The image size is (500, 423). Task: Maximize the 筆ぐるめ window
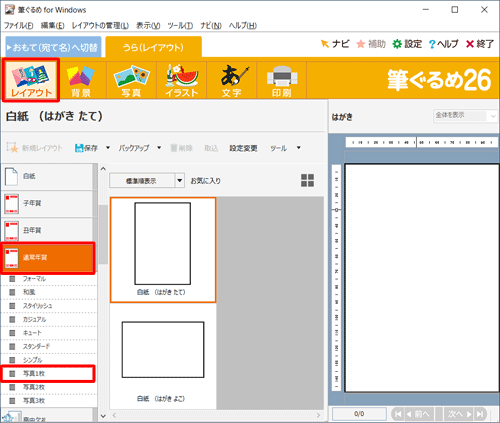pos(455,10)
